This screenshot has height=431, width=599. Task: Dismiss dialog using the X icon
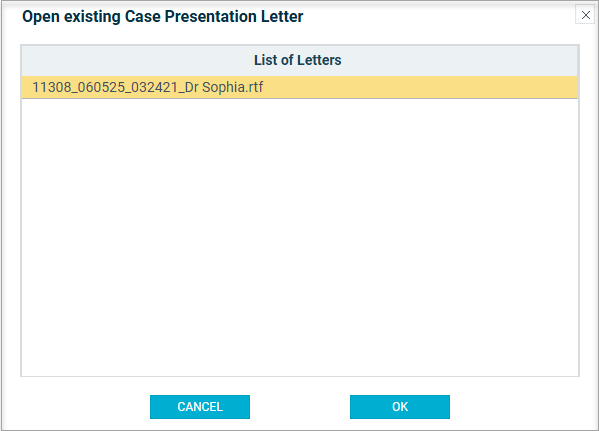pyautogui.click(x=585, y=15)
